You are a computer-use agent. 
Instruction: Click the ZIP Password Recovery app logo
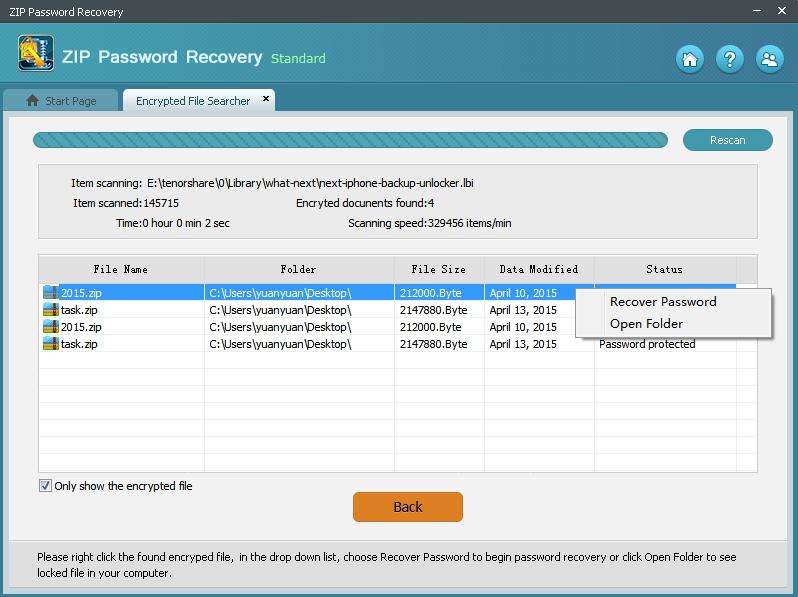pyautogui.click(x=36, y=53)
